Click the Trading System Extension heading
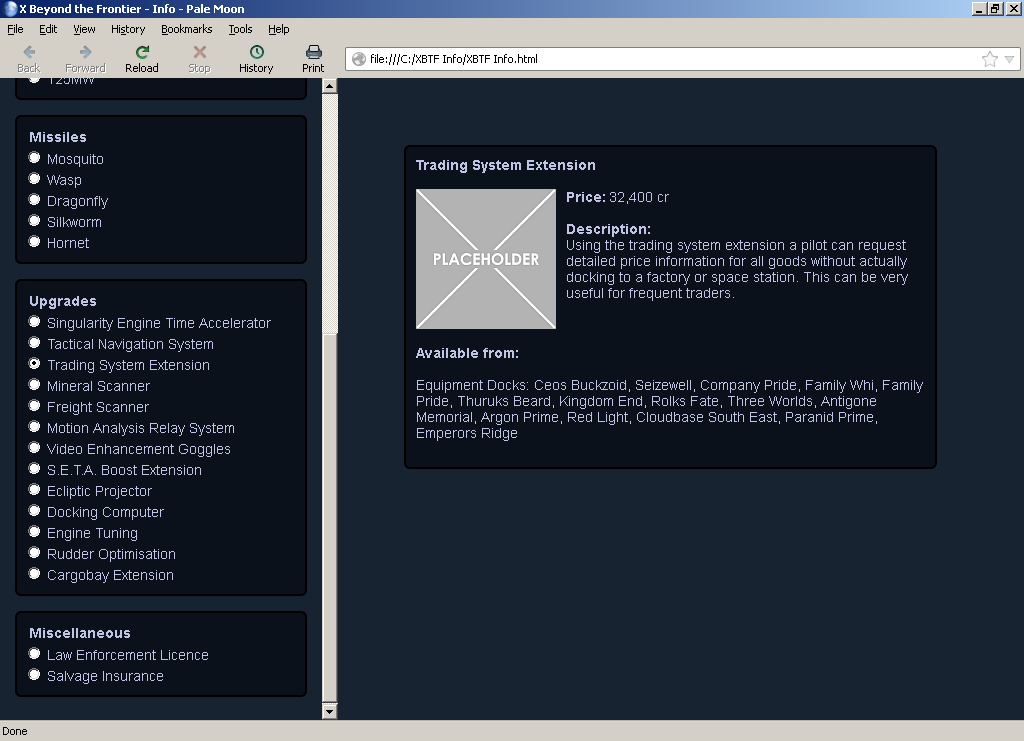The image size is (1024, 741). tap(505, 165)
